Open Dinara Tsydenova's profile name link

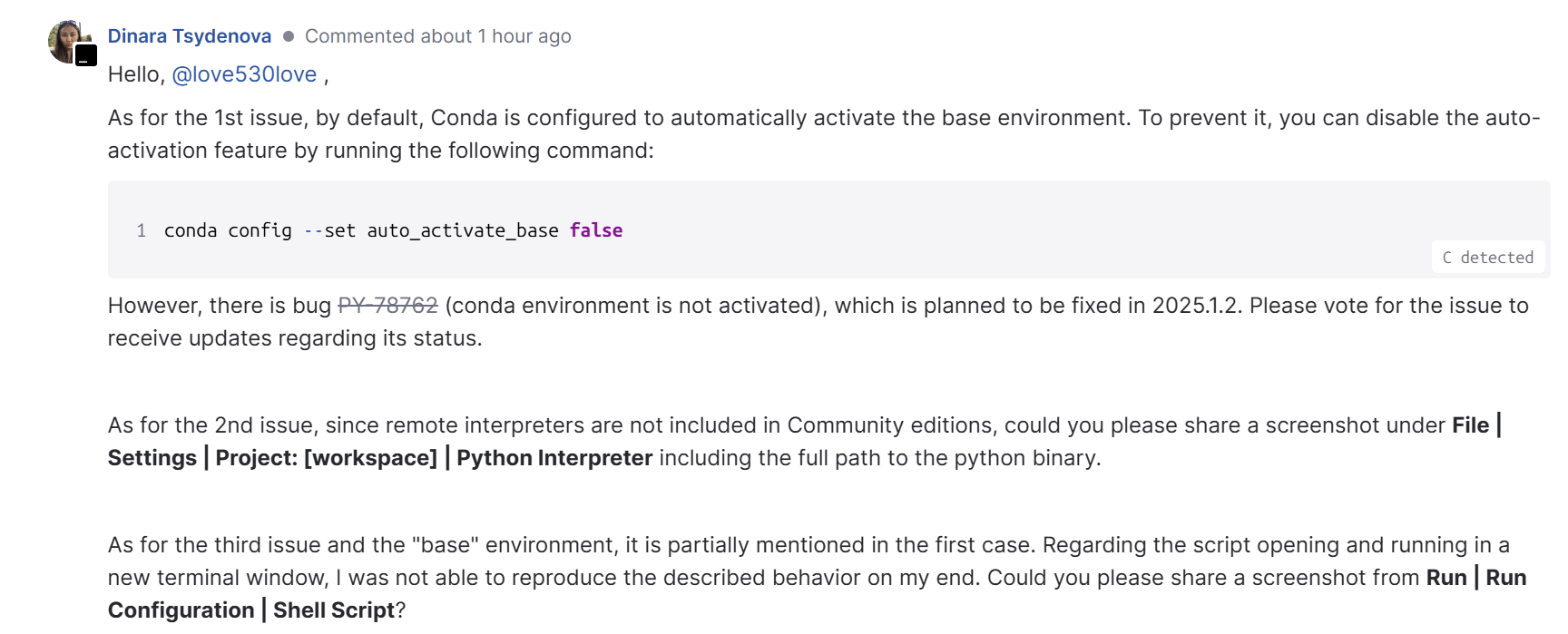189,36
